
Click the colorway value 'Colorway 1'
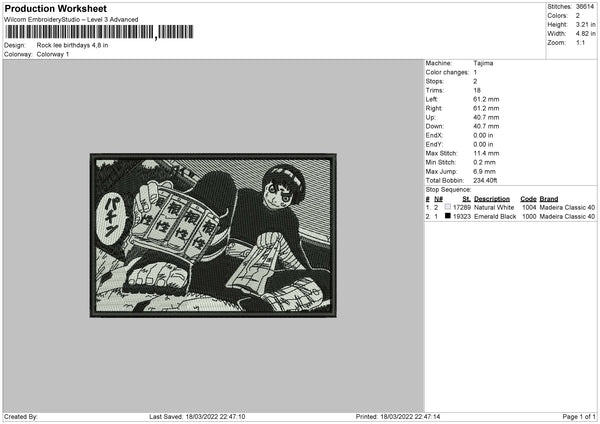click(53, 54)
